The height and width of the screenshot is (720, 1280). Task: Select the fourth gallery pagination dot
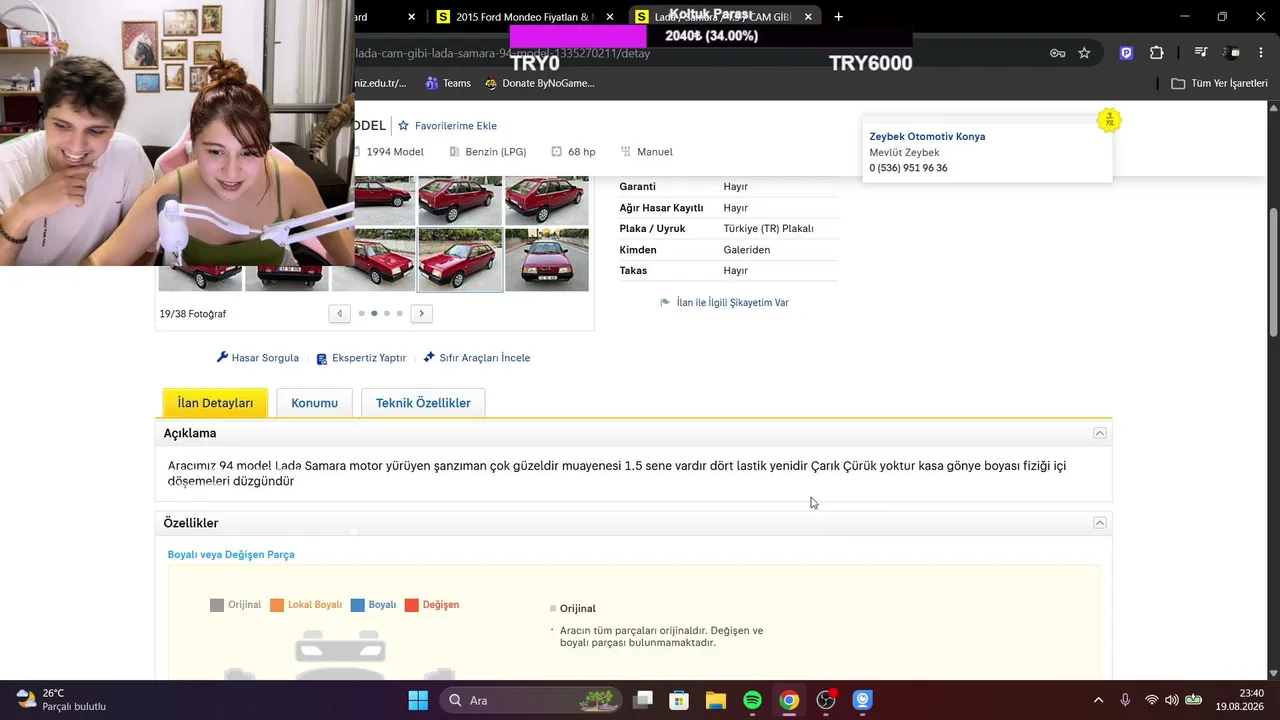400,314
